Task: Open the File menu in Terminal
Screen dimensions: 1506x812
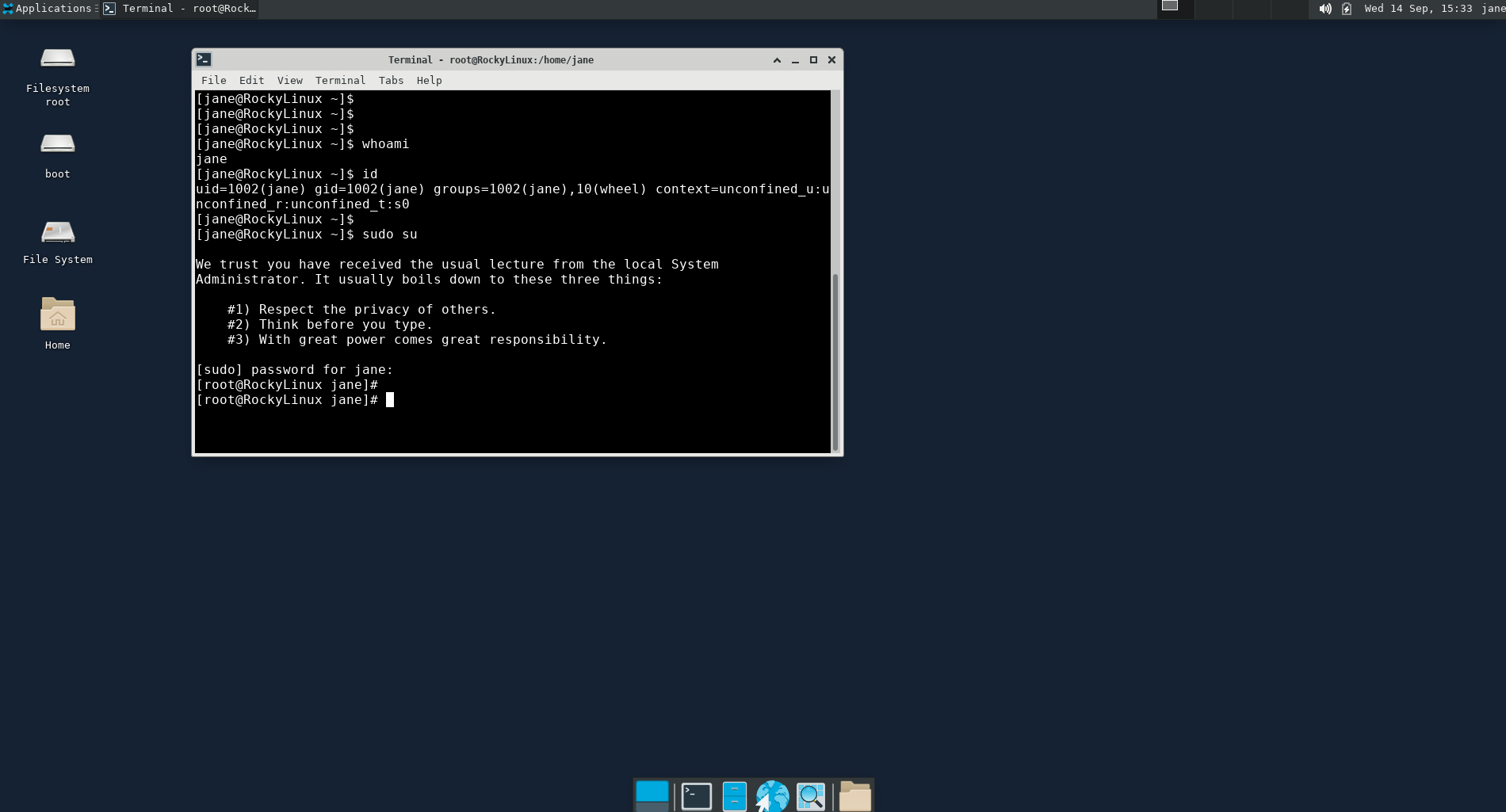Action: (x=213, y=80)
